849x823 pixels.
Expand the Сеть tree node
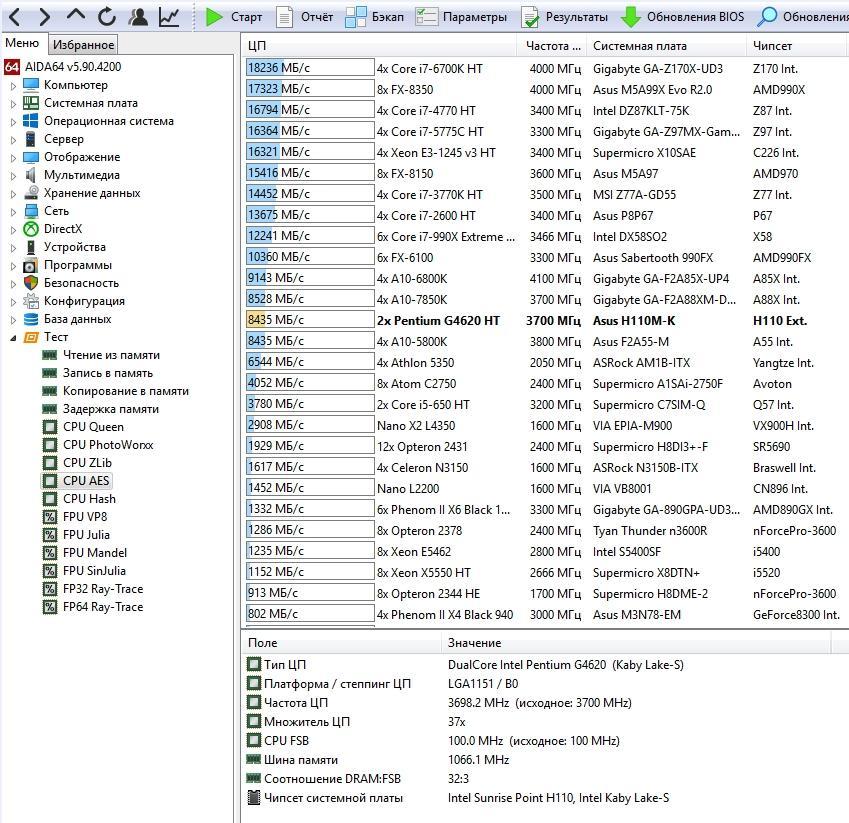pos(14,212)
